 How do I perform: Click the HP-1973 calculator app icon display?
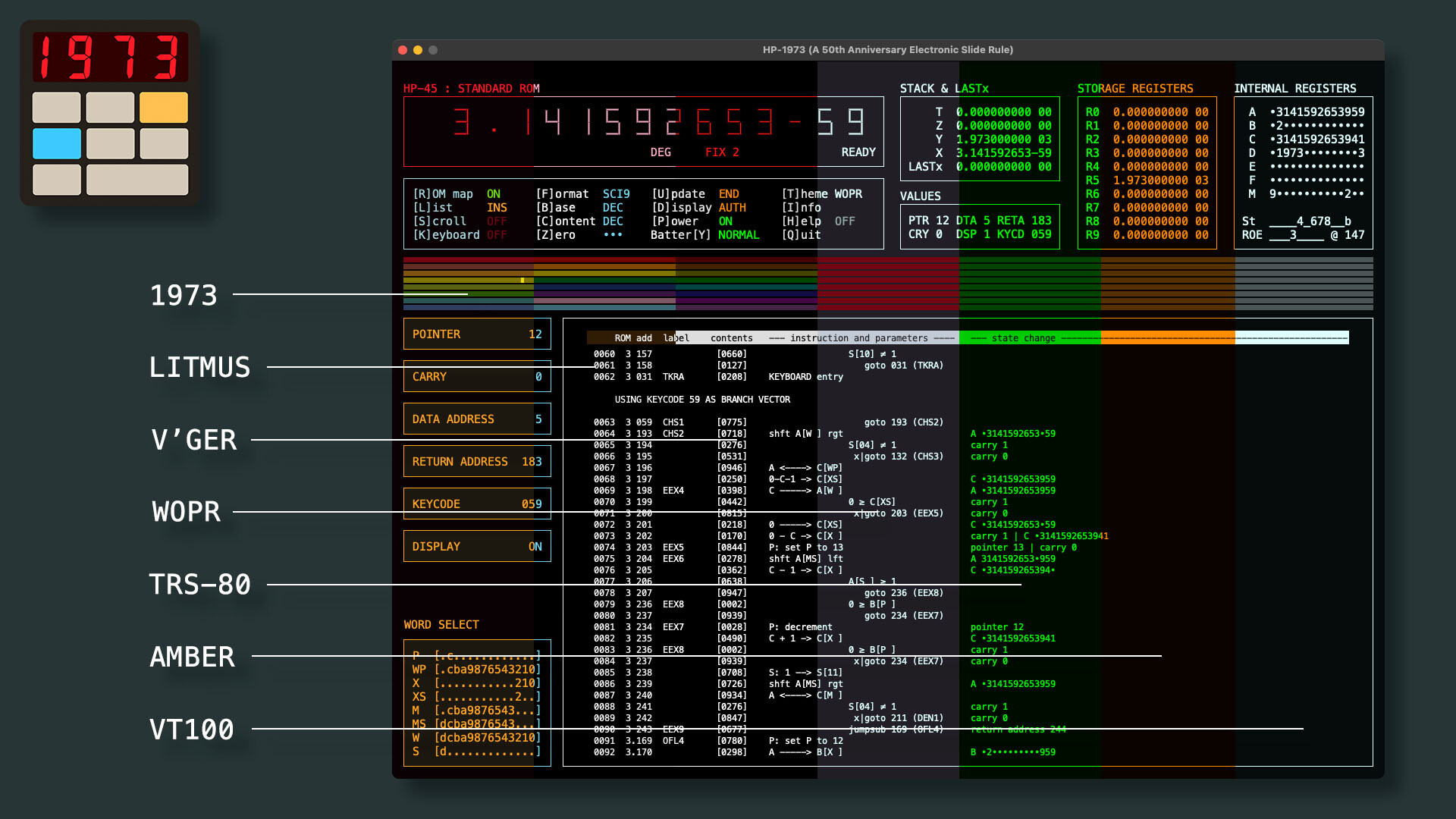coord(110,57)
